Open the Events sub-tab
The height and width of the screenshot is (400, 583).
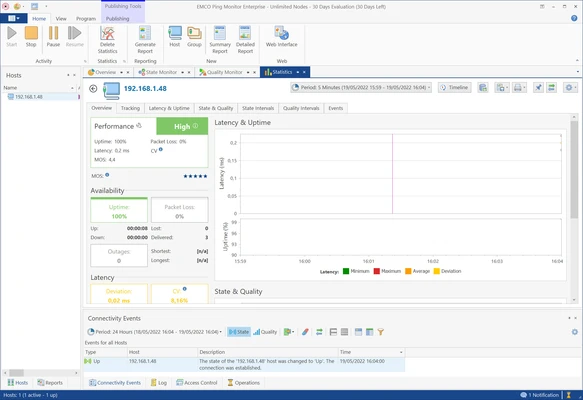point(335,108)
